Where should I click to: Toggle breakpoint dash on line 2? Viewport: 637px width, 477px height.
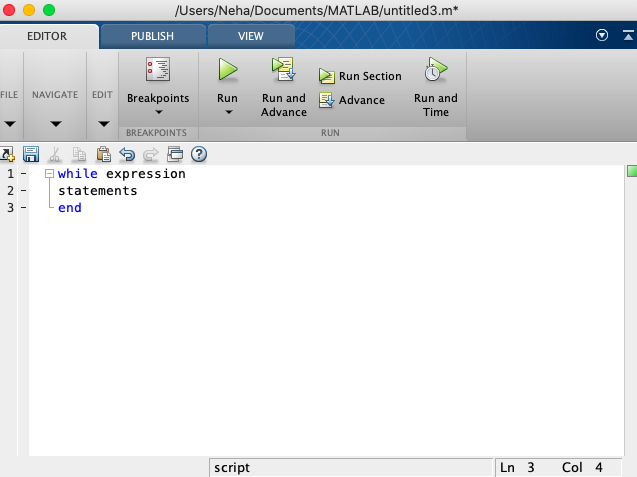point(24,191)
